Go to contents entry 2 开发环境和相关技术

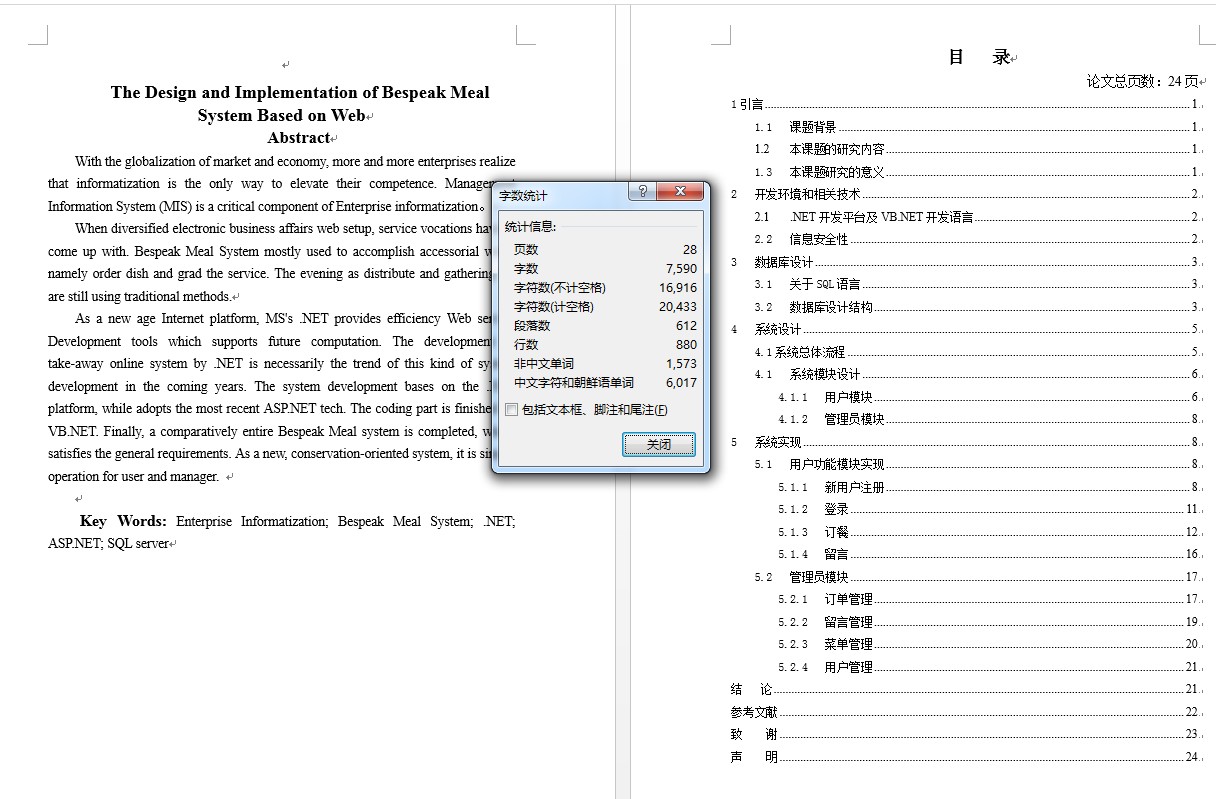(964, 194)
